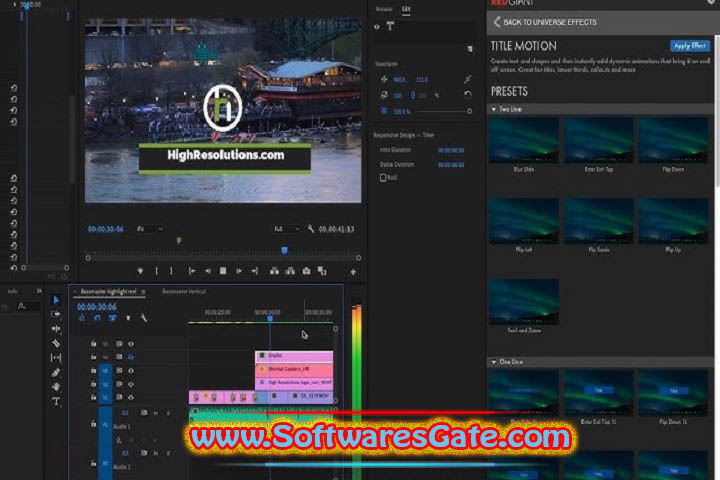Open the Fit zoom level dropdown

tap(151, 229)
